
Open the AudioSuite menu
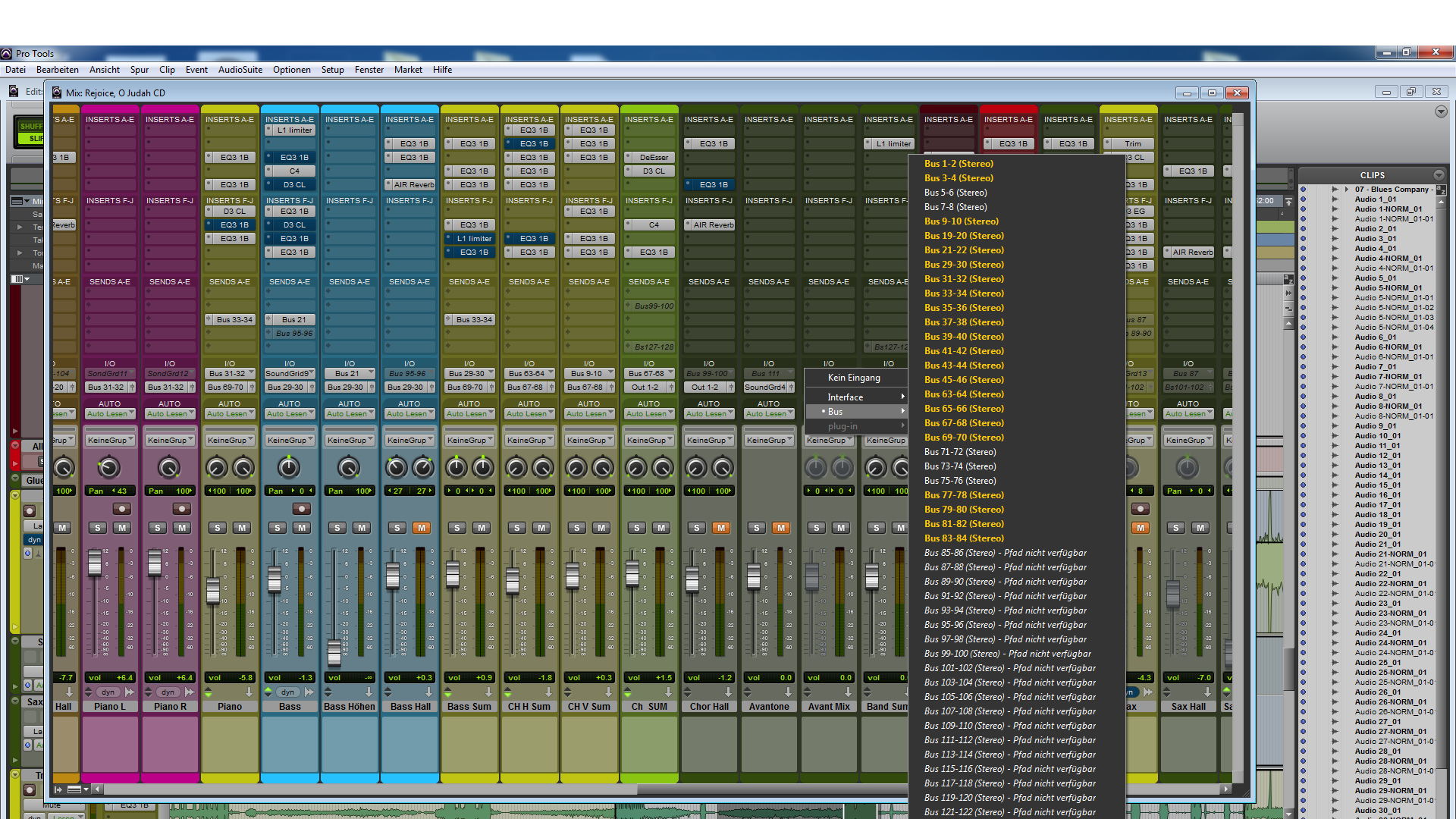tap(240, 70)
